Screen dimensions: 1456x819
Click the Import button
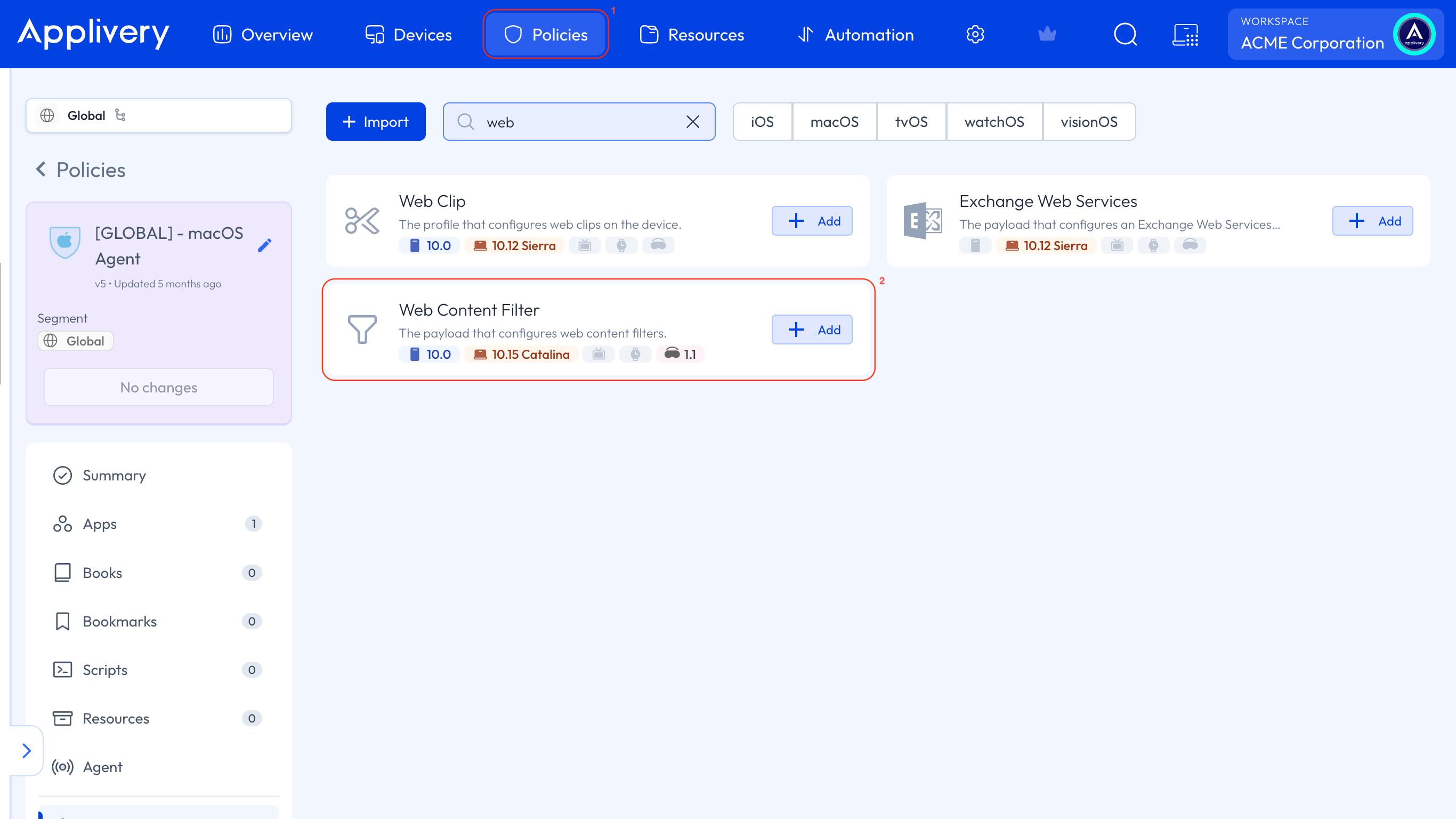pos(376,122)
